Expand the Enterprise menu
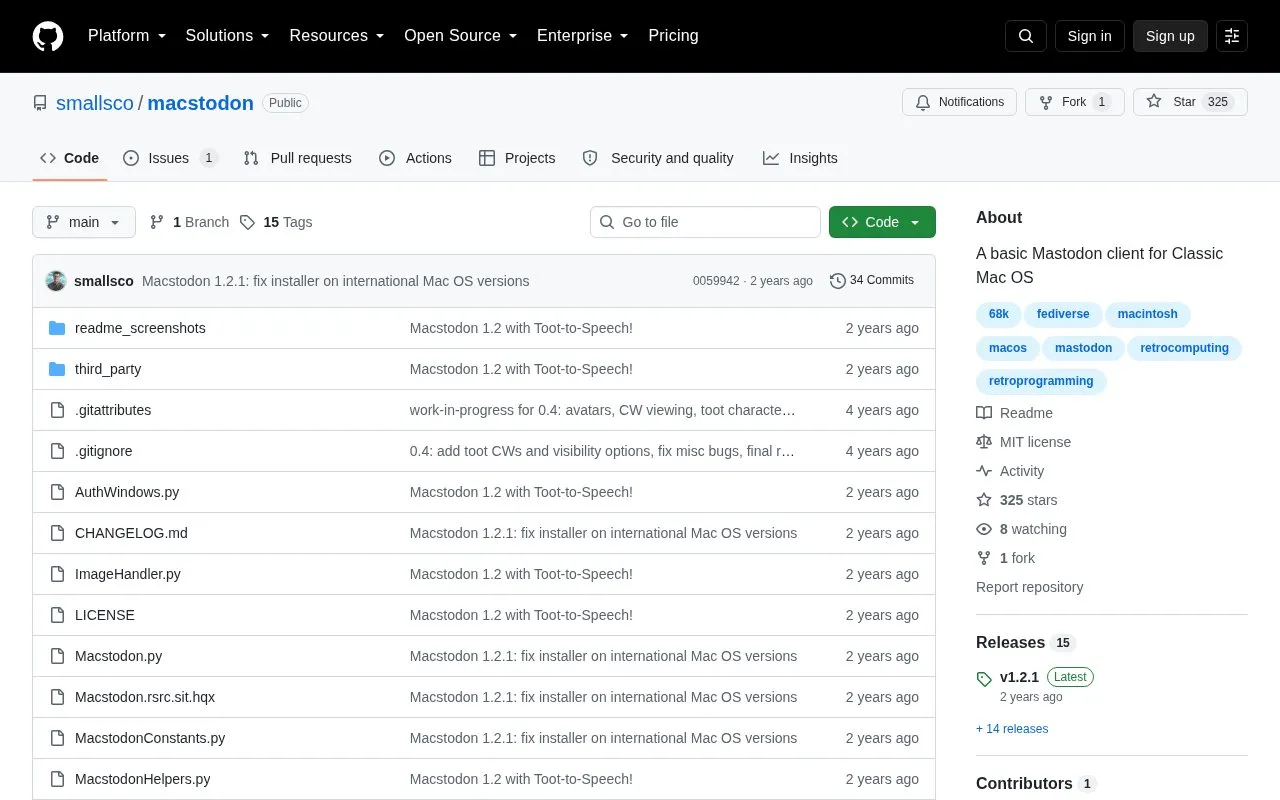The image size is (1280, 800). pos(582,36)
